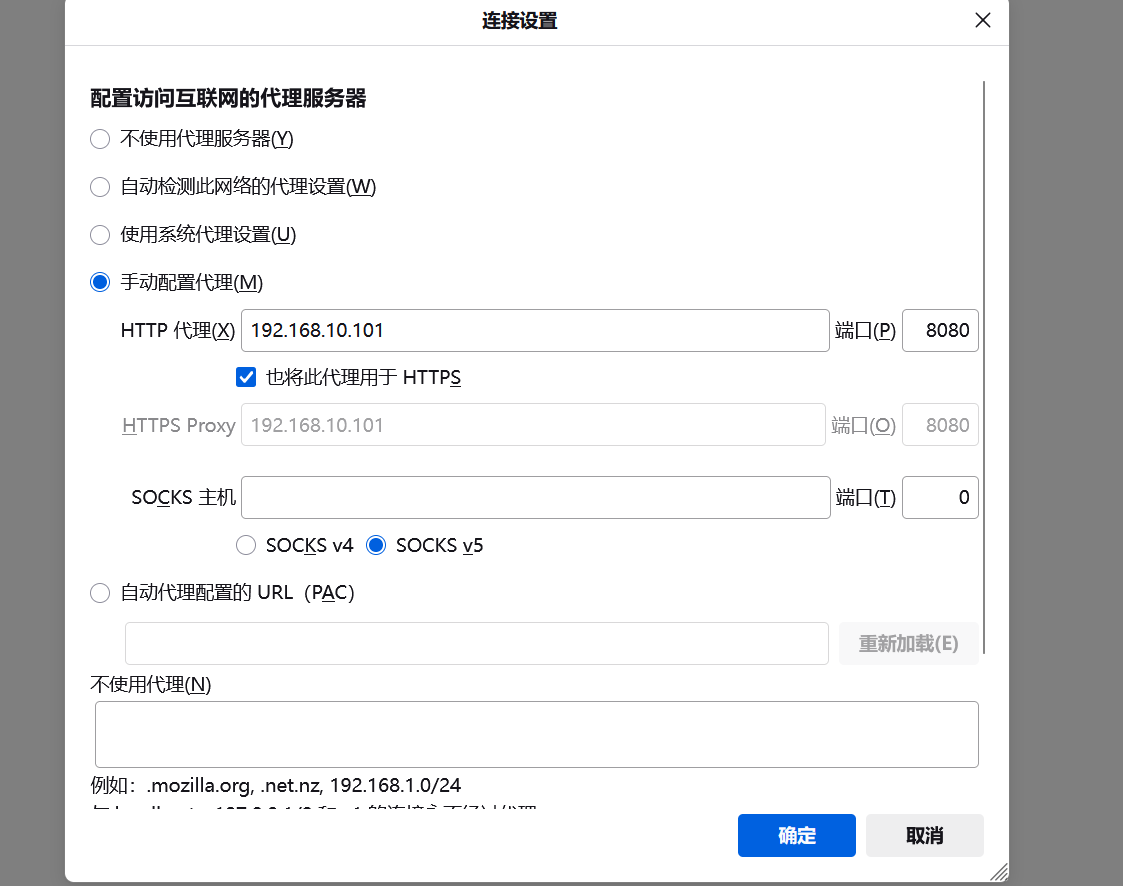
Task: Close the 连接设置 dialog with the X
Action: (983, 20)
